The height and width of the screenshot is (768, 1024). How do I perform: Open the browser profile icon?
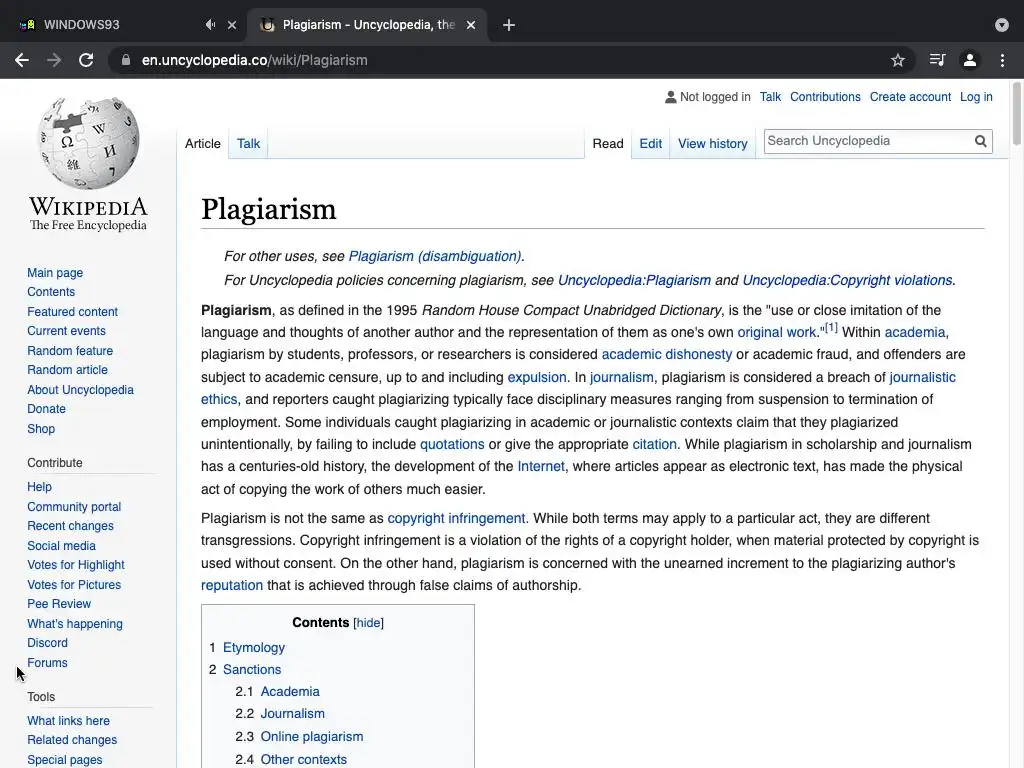970,60
